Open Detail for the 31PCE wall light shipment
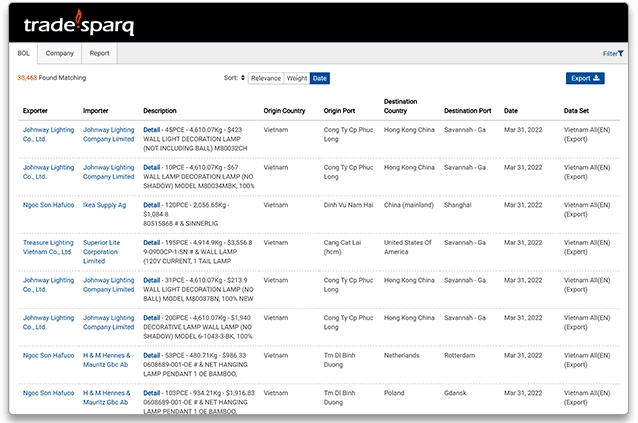 coord(151,280)
